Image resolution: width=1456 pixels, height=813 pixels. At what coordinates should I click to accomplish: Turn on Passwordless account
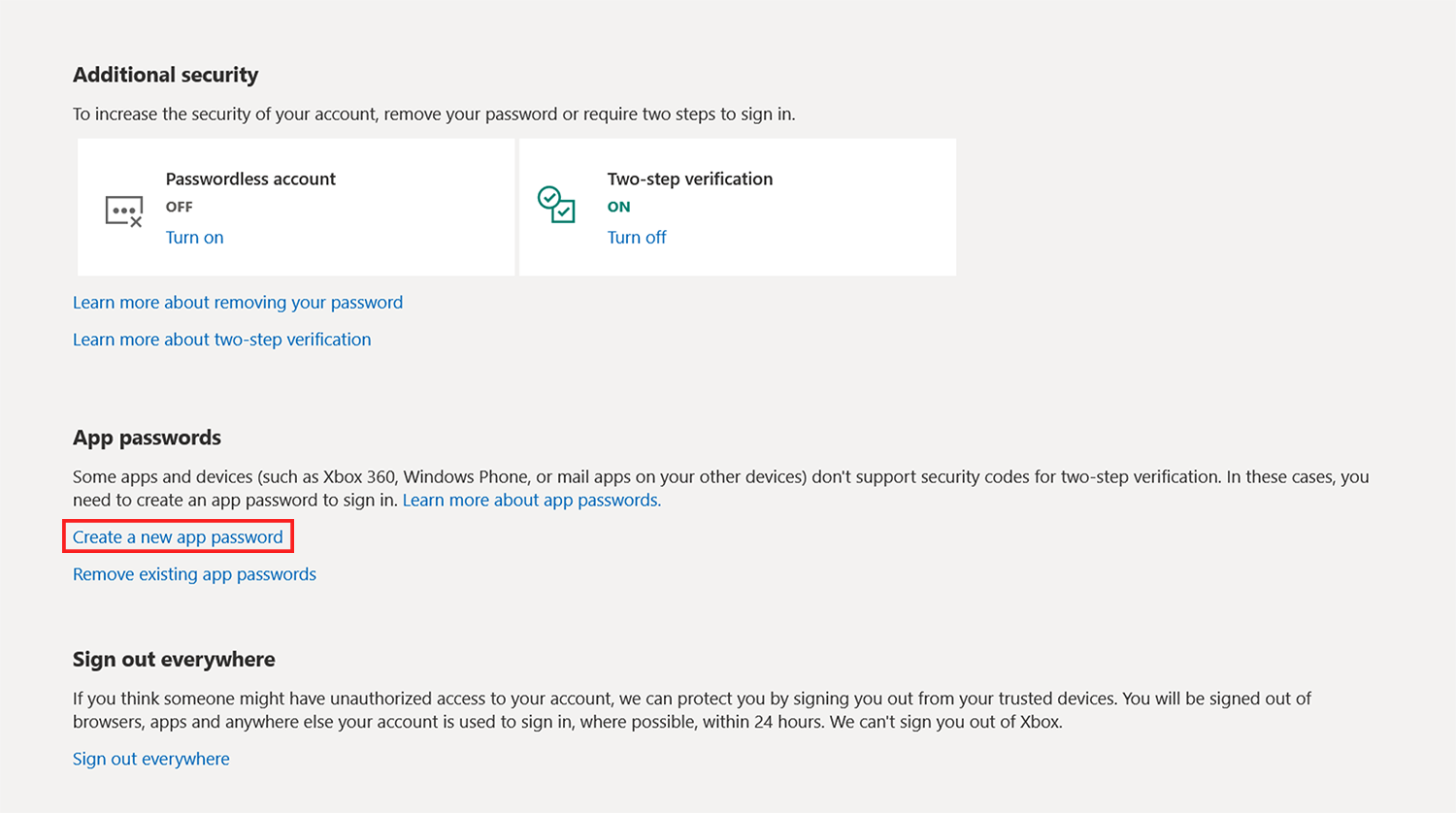[194, 238]
